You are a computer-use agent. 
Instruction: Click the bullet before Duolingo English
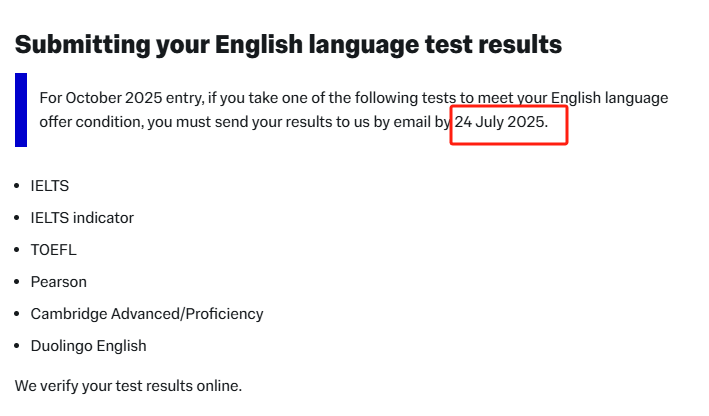click(x=17, y=346)
